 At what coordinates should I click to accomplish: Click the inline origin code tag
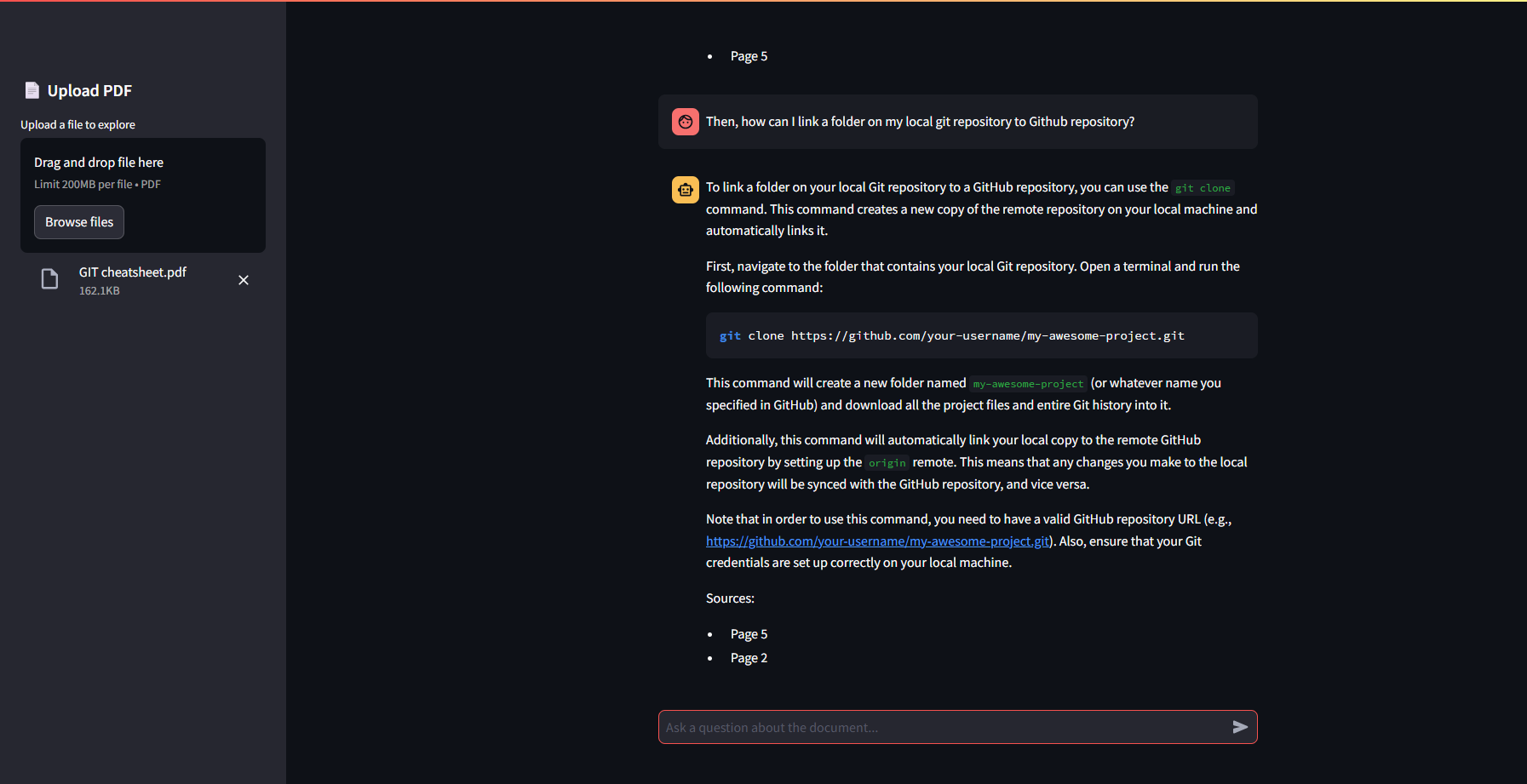click(887, 463)
